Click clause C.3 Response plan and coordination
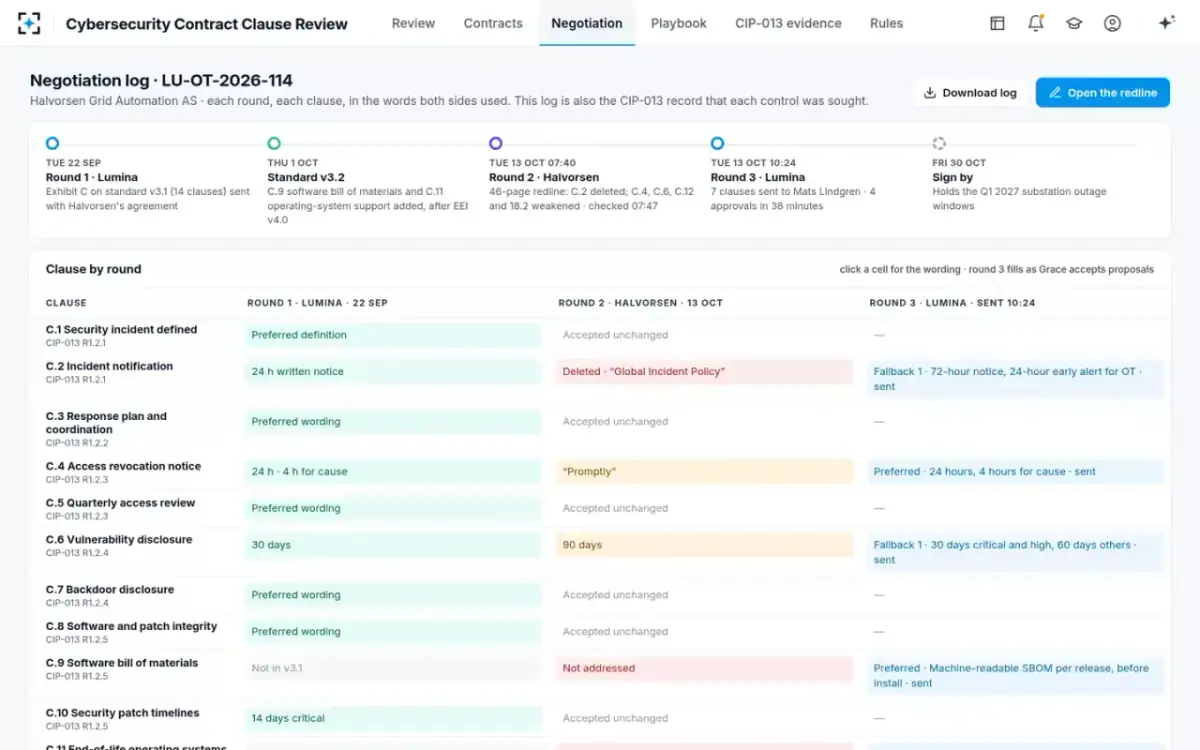Screen dimensions: 1200x750 pos(106,423)
